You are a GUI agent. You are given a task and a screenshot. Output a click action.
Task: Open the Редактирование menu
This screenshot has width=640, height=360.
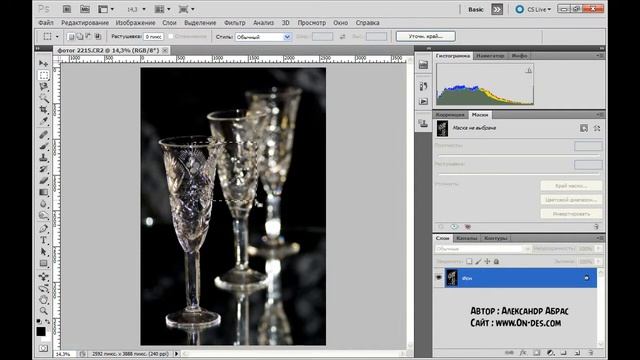click(x=85, y=23)
